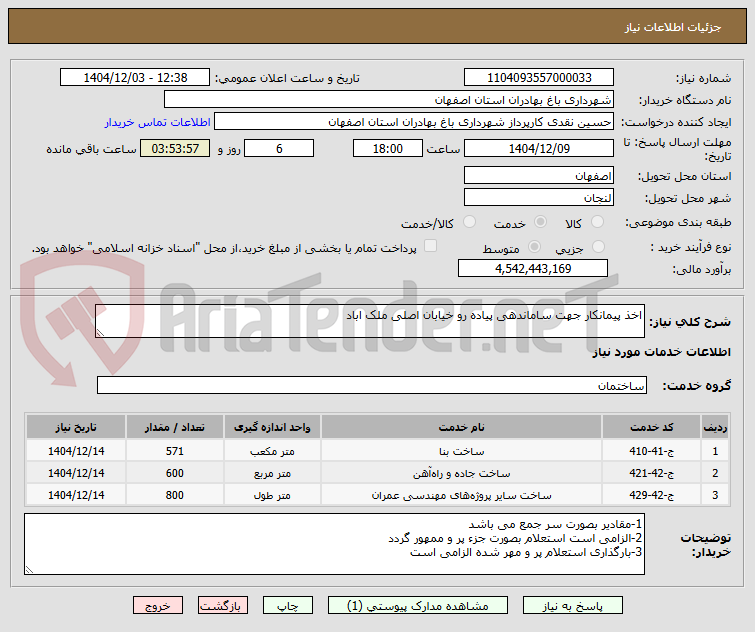Select the خدمت radio button

540,222
